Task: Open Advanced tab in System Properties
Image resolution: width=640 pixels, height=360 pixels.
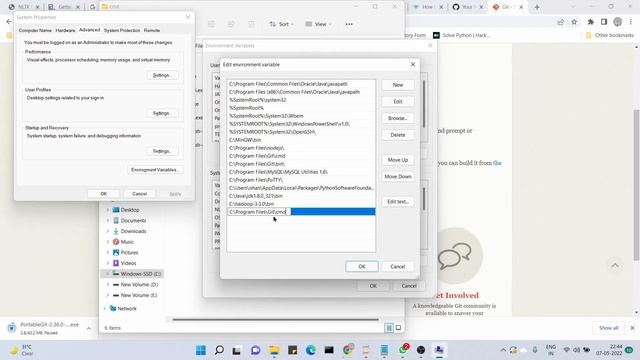Action: 89,30
